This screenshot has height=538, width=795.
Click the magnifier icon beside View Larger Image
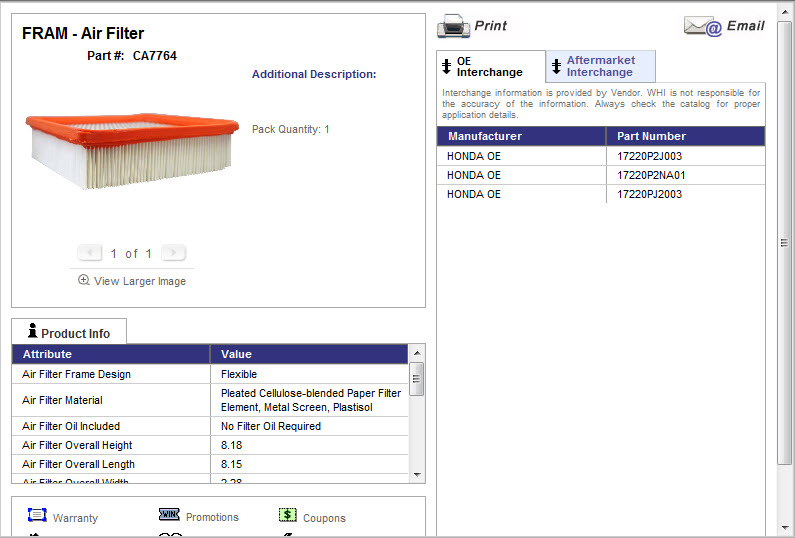click(x=84, y=281)
